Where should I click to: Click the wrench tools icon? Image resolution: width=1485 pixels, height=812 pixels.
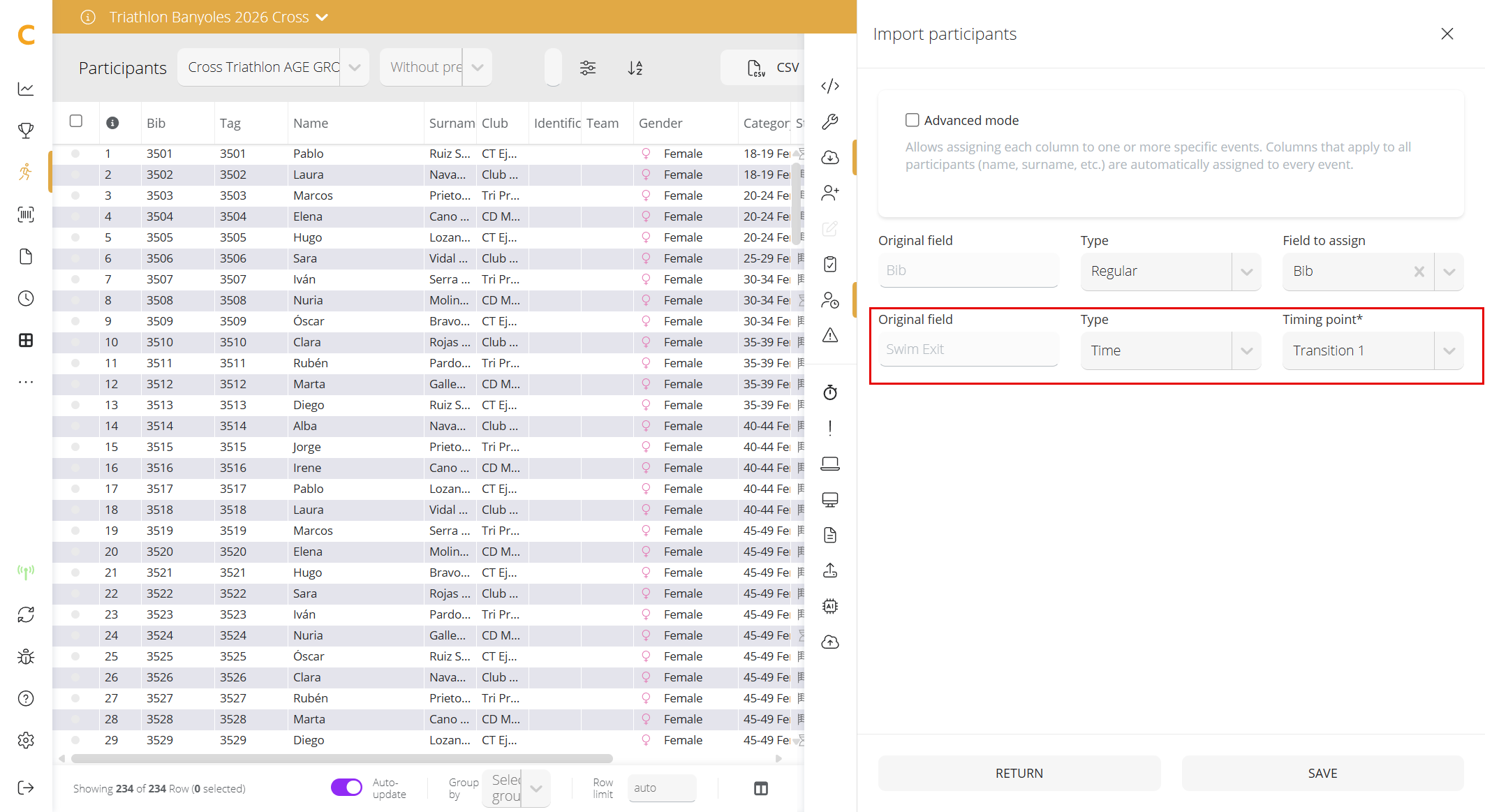[x=830, y=121]
